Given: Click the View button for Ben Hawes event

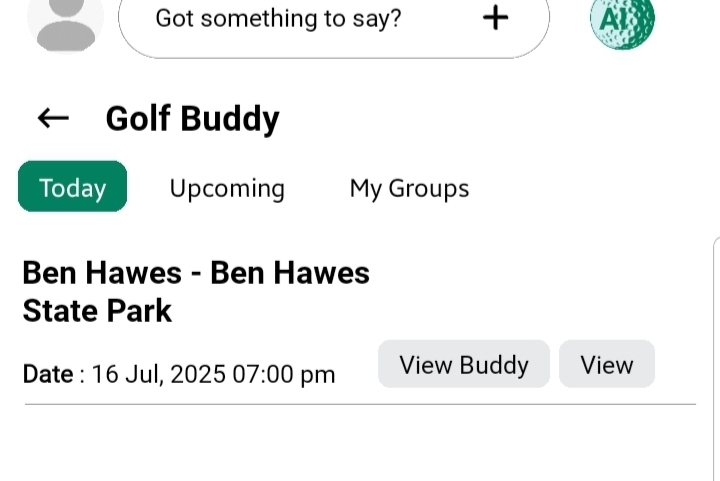Looking at the screenshot, I should tap(606, 364).
